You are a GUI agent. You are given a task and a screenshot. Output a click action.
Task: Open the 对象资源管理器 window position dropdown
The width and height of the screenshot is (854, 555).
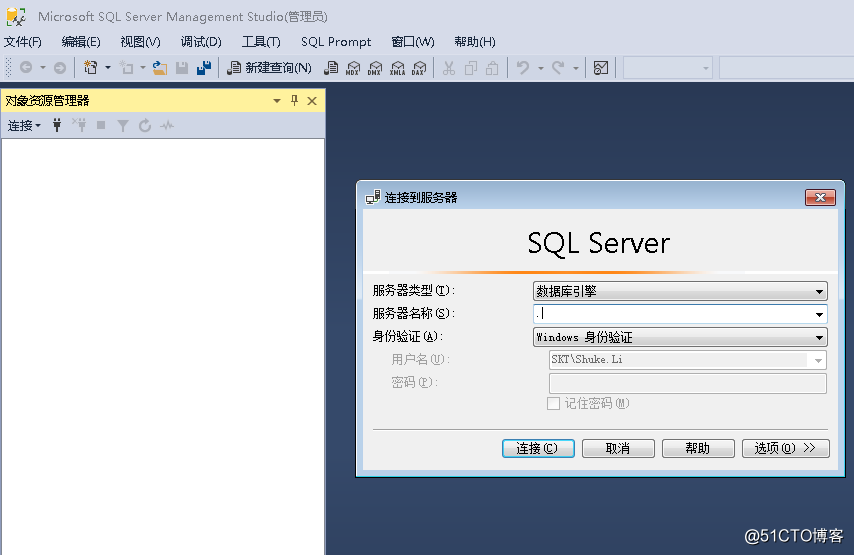coord(277,101)
